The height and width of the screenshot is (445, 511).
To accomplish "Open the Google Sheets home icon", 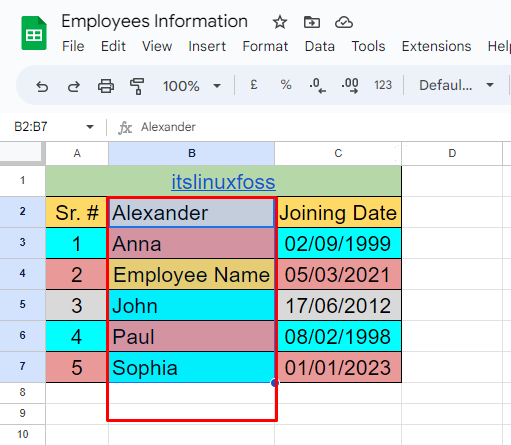I will (x=34, y=33).
